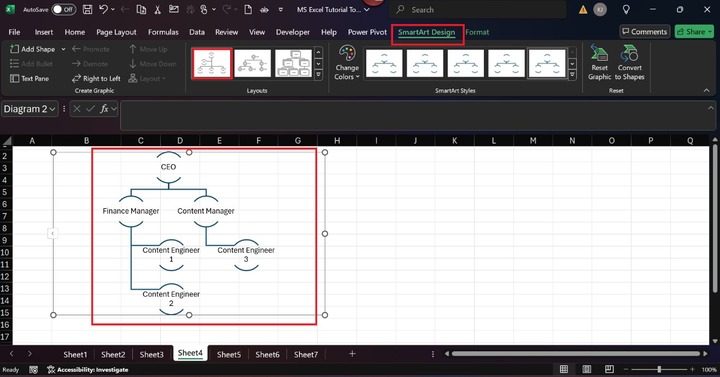Switch to Page Layout view icon
720x377 pixels.
pyautogui.click(x=586, y=369)
